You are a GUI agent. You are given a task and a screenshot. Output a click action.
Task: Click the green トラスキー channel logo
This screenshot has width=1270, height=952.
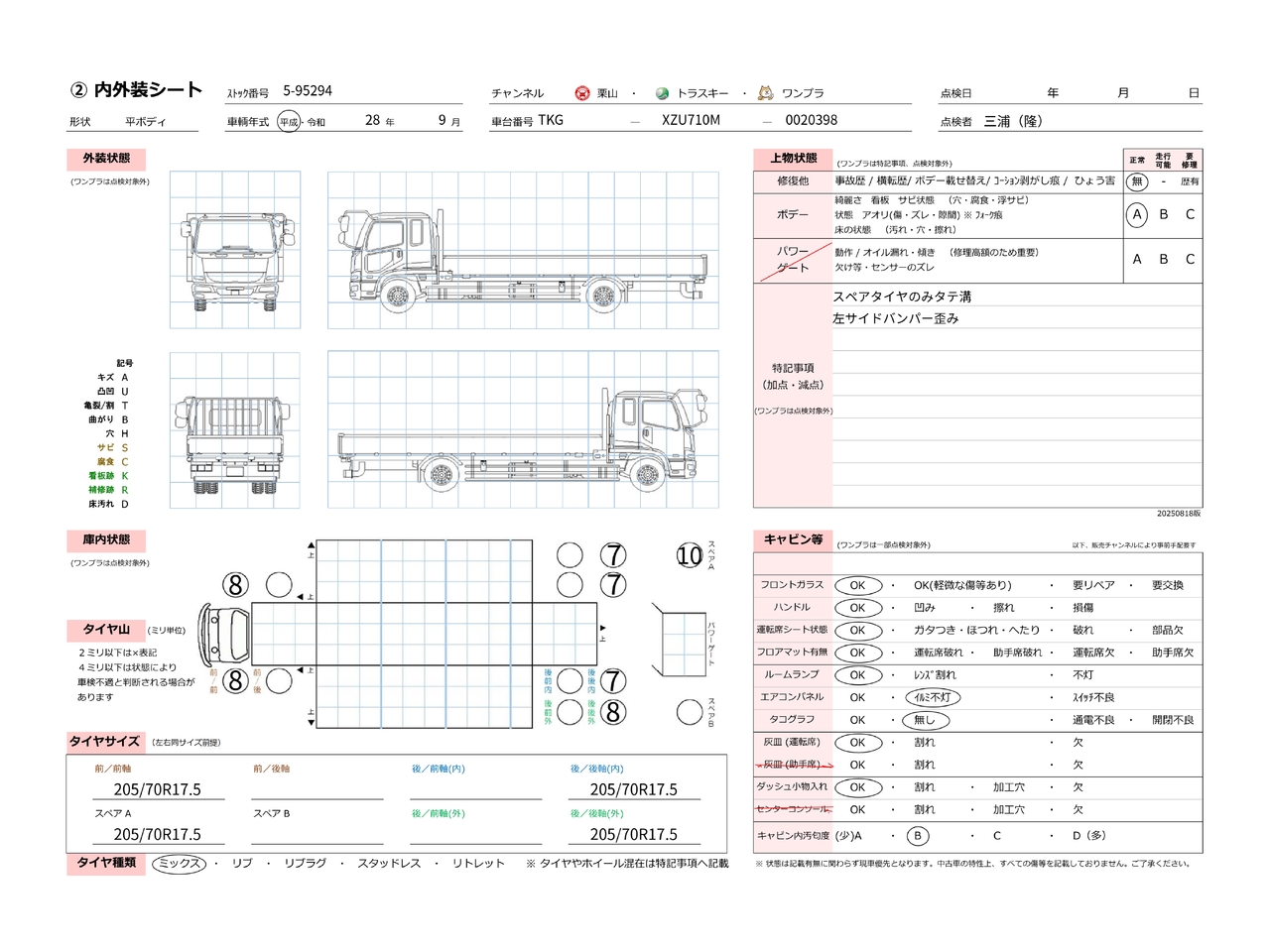662,93
